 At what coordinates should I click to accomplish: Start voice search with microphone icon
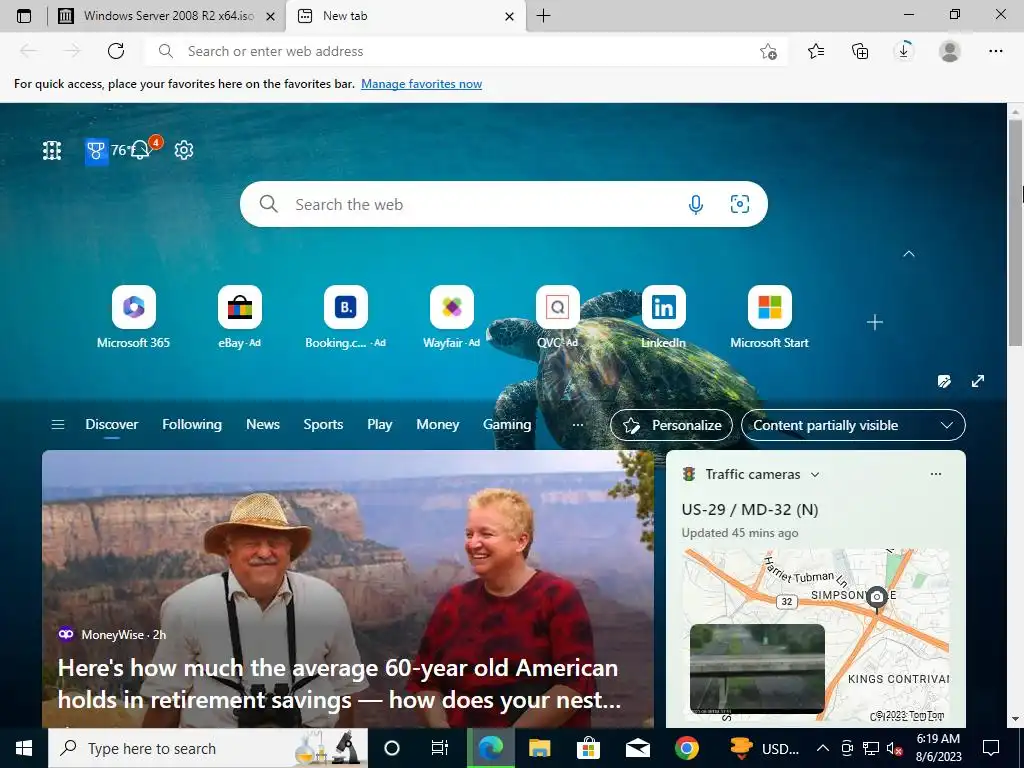[696, 204]
